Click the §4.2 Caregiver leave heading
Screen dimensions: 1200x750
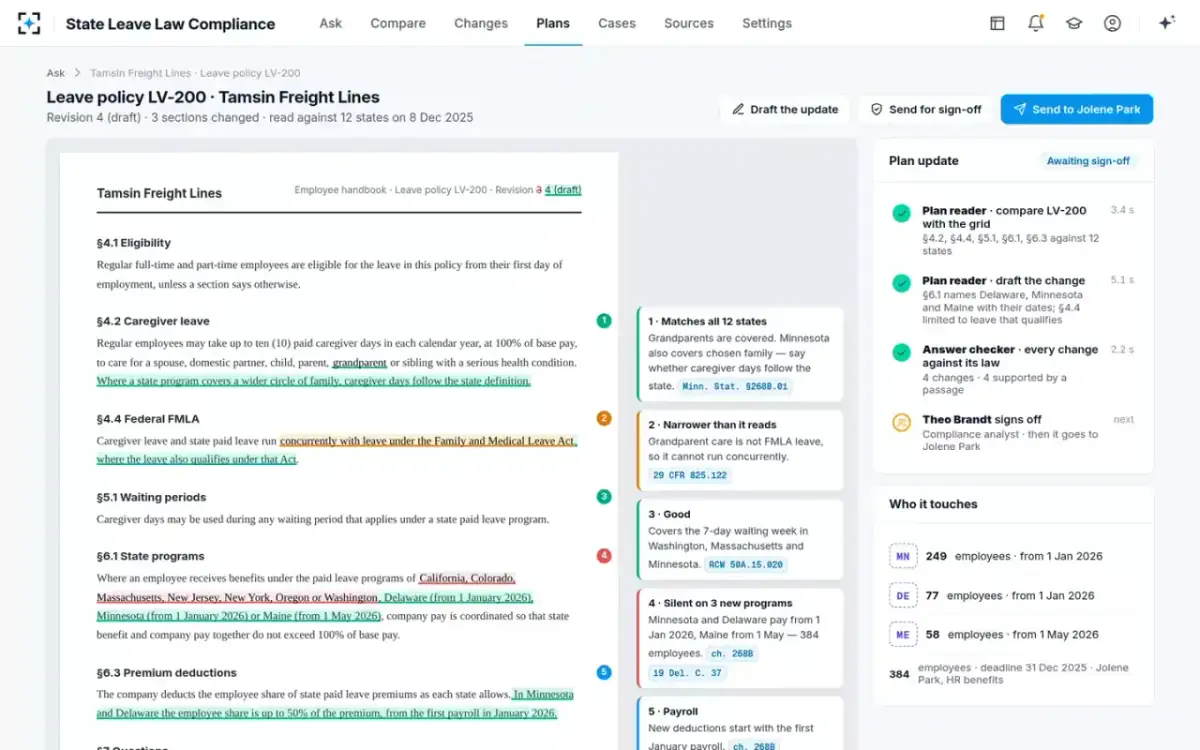[153, 321]
